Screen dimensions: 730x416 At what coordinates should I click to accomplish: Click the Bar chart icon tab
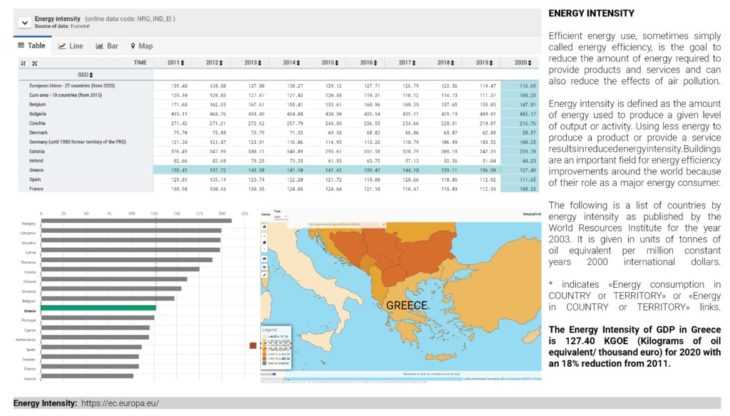105,46
